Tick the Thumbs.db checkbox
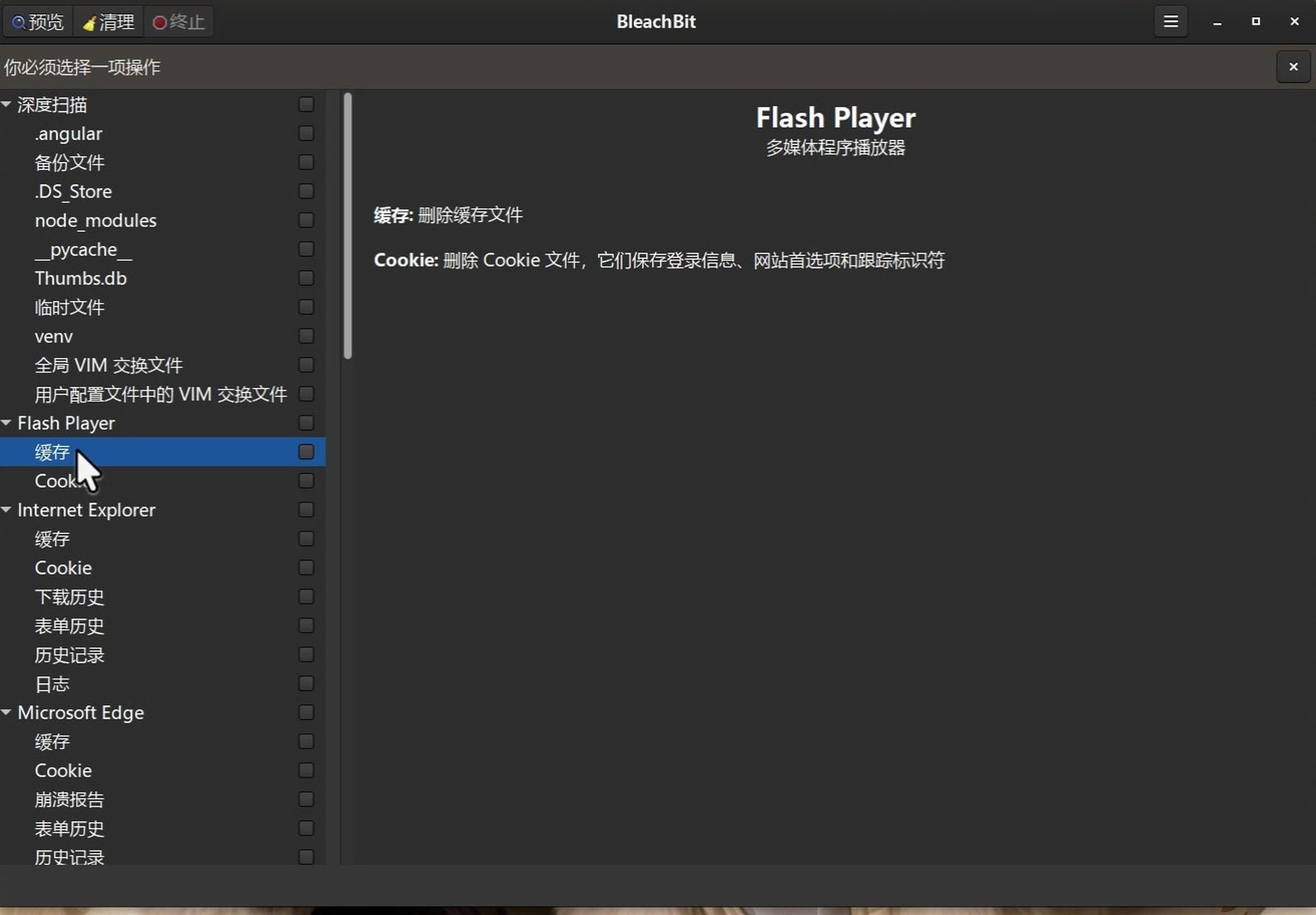This screenshot has width=1316, height=915. (306, 278)
